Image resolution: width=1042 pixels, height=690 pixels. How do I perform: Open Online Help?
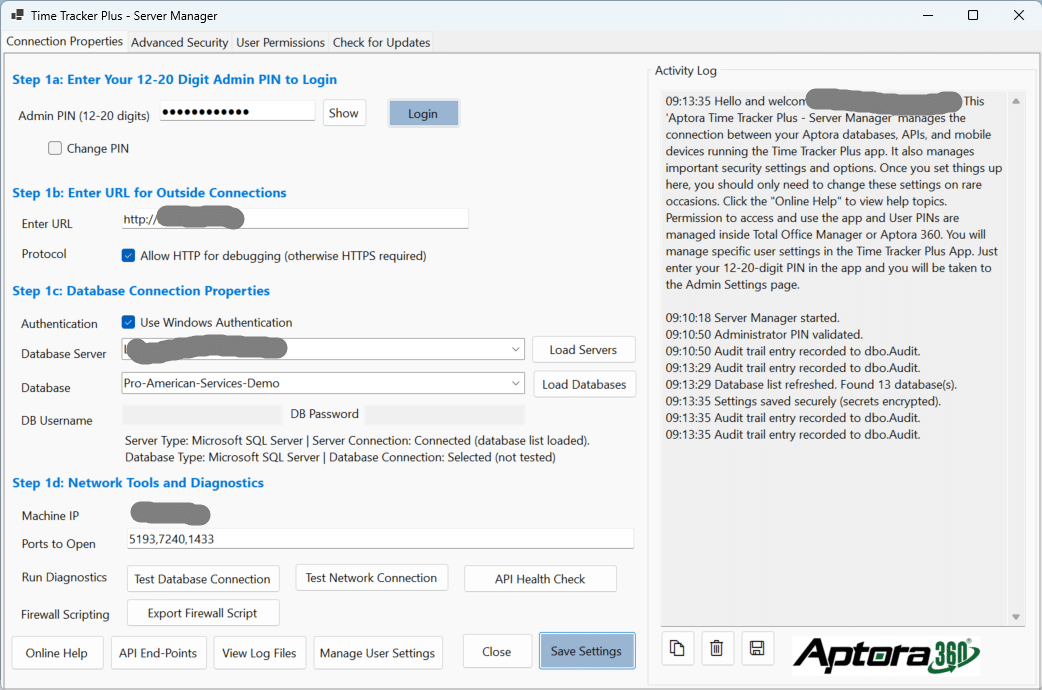(x=56, y=653)
